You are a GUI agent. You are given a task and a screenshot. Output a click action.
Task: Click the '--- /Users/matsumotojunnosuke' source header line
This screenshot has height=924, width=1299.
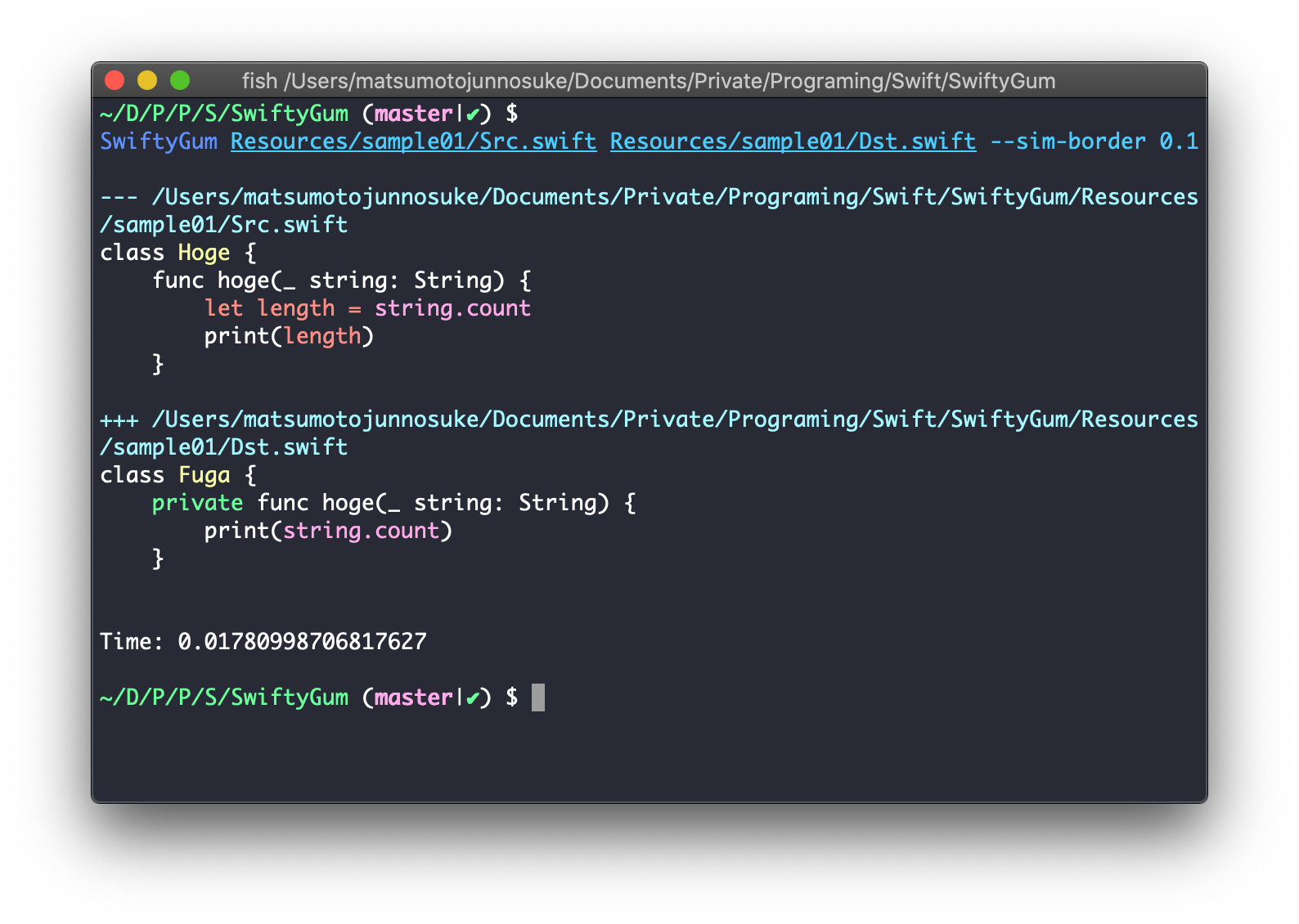pyautogui.click(x=649, y=197)
